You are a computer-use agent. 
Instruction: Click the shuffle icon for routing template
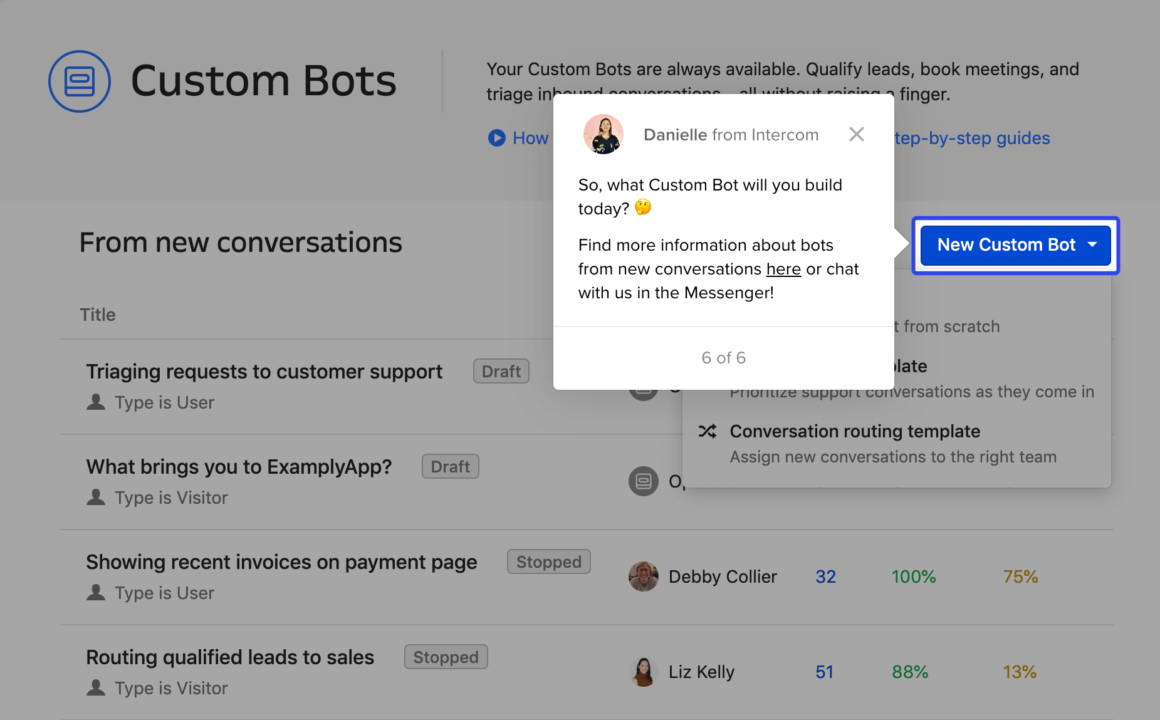click(x=707, y=431)
